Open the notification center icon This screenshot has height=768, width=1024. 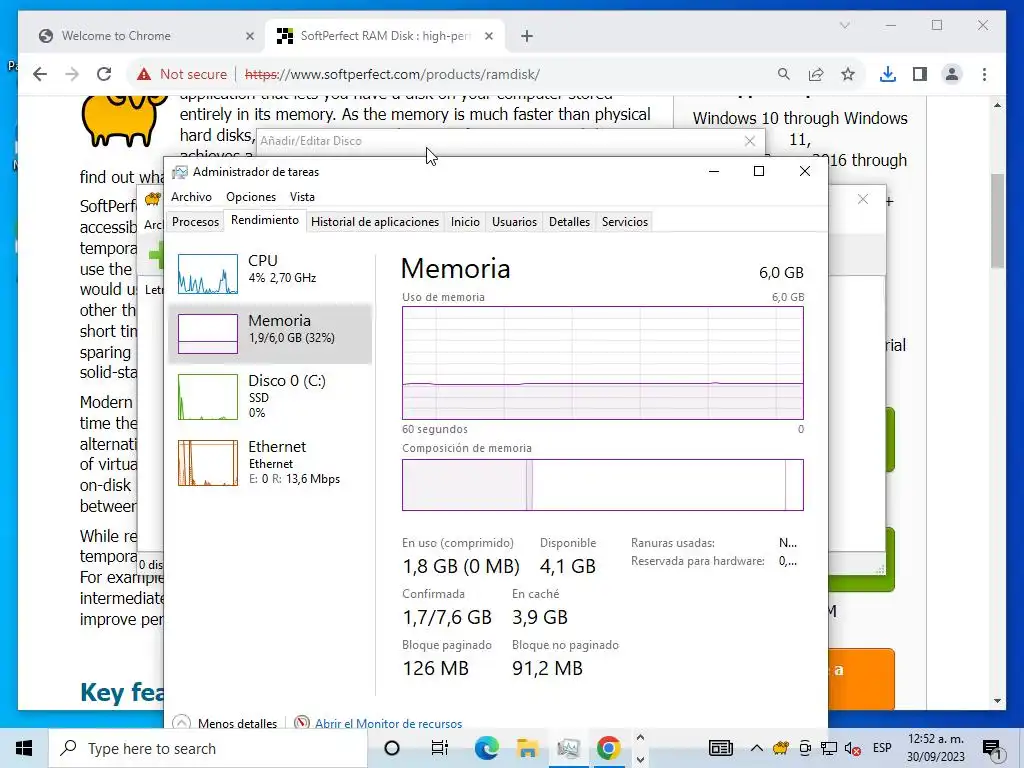click(993, 748)
